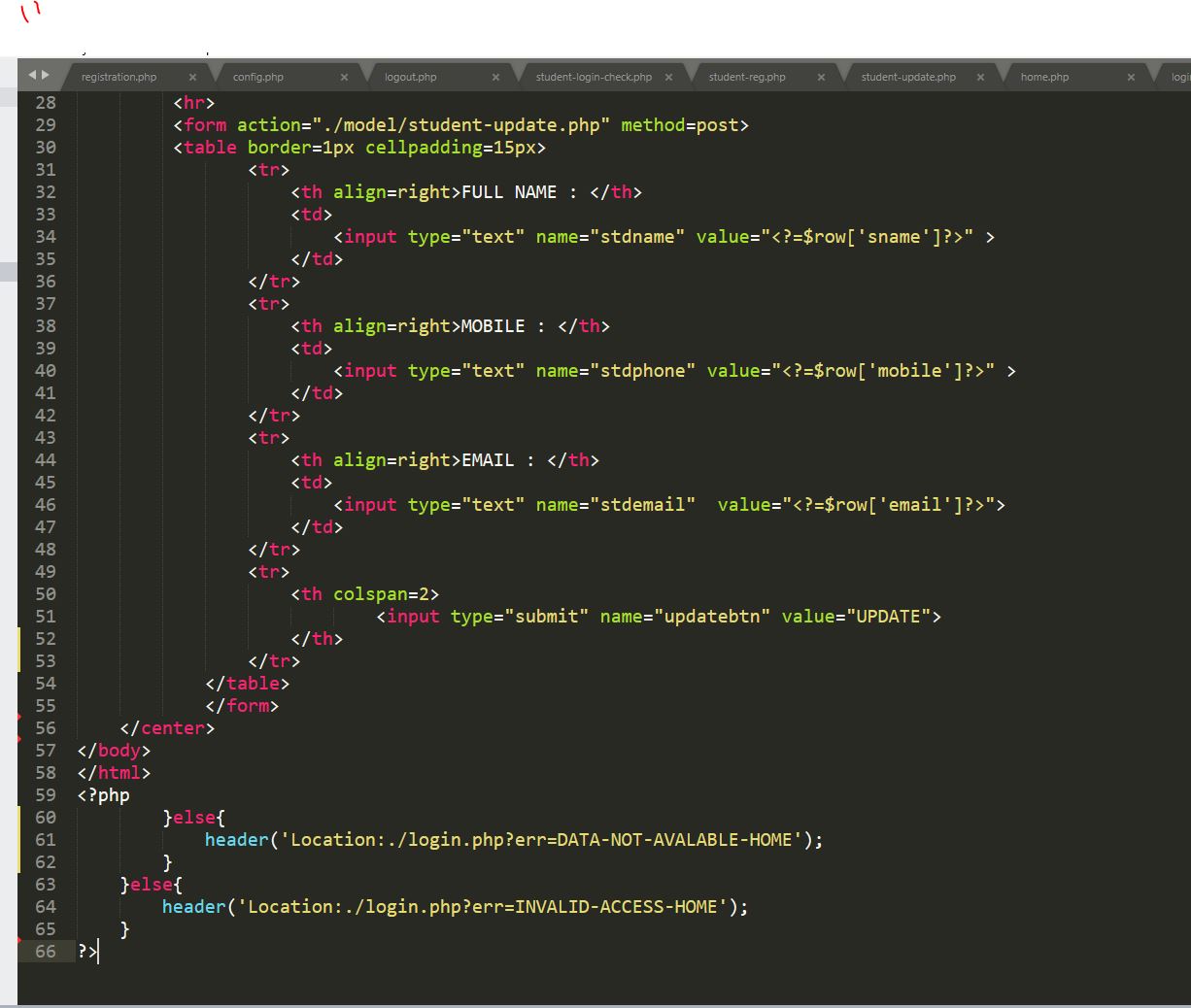Viewport: 1191px width, 1008px height.
Task: Click the closing </center> tag
Action: [x=167, y=728]
